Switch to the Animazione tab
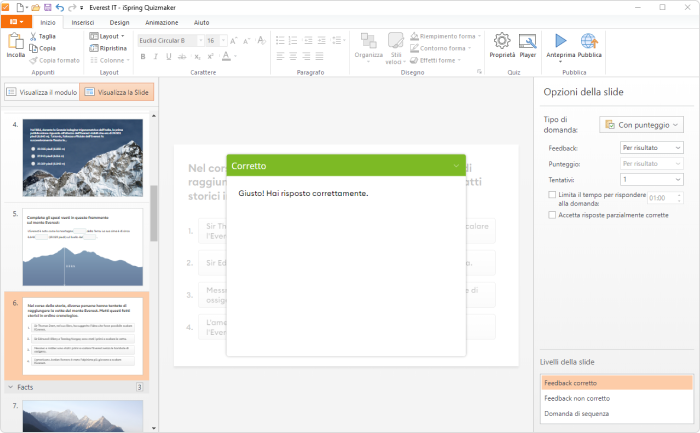This screenshot has height=433, width=700. pyautogui.click(x=160, y=21)
